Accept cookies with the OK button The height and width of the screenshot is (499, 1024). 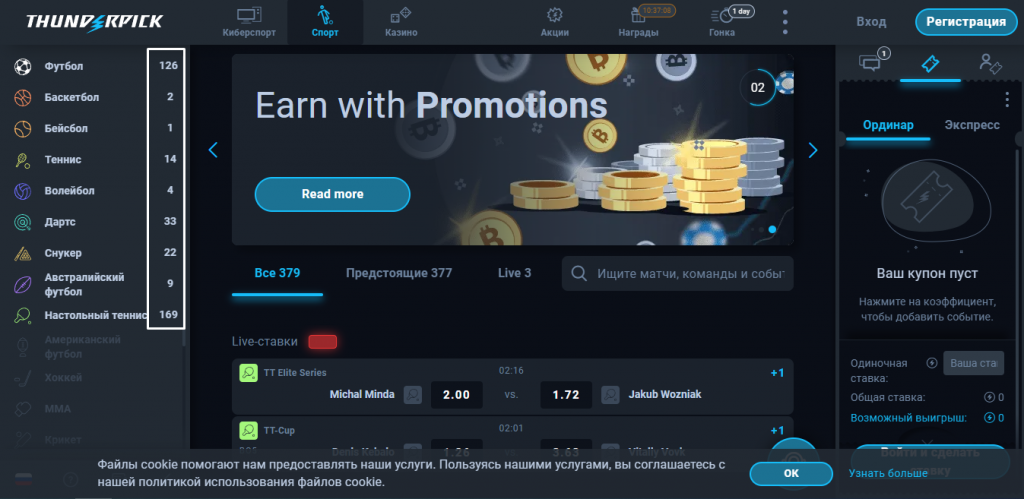791,474
